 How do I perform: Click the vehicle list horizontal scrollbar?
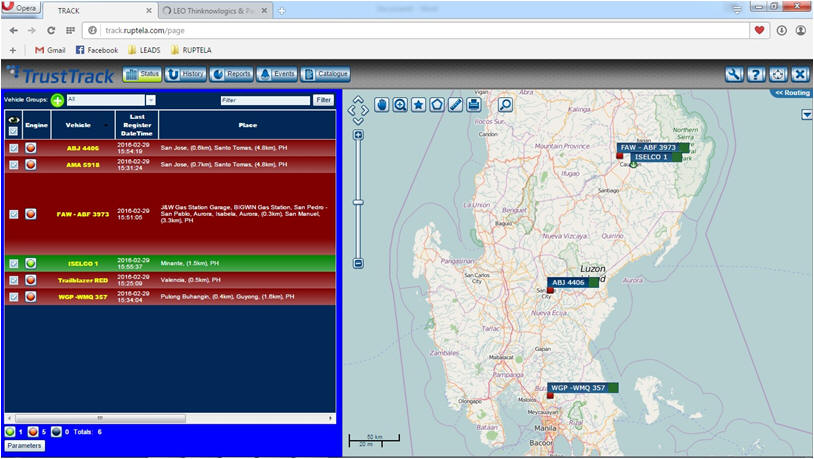pyautogui.click(x=100, y=418)
